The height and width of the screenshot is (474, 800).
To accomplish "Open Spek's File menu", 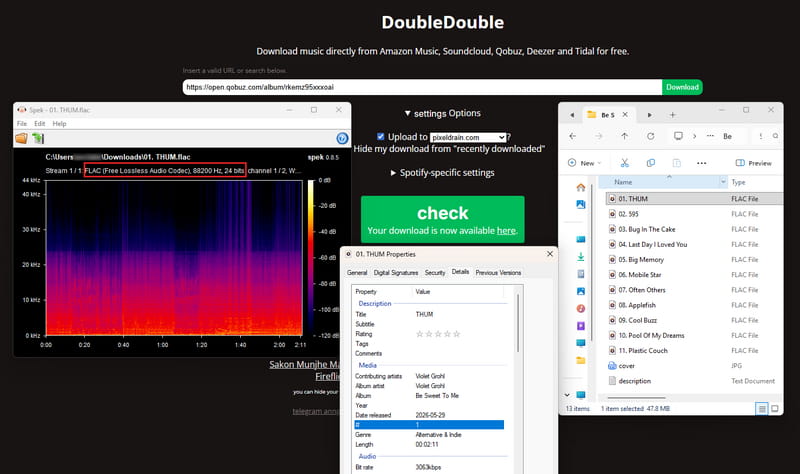I will click(x=22, y=123).
